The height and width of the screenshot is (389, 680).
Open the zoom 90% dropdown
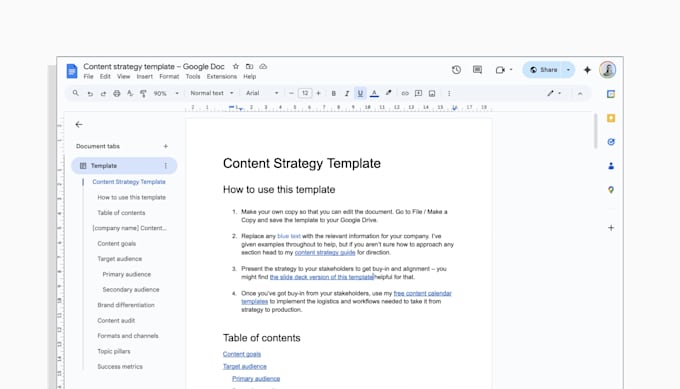(166, 93)
